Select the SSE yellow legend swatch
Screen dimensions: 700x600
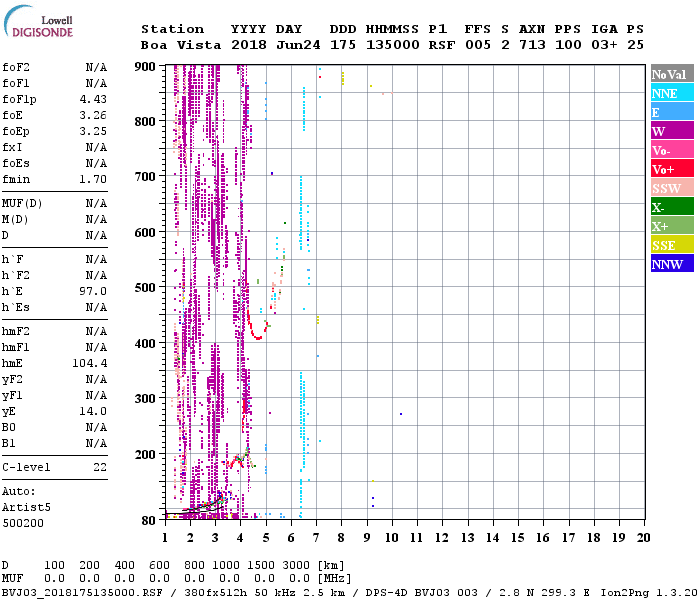672,245
